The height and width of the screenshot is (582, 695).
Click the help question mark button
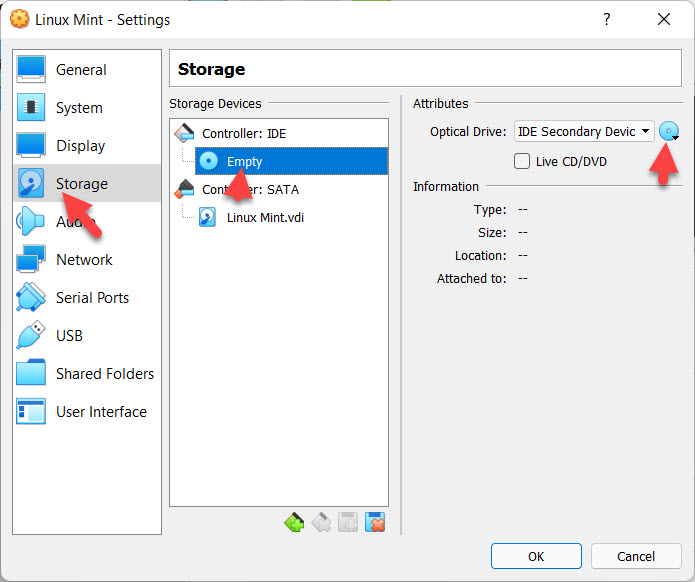(x=607, y=19)
